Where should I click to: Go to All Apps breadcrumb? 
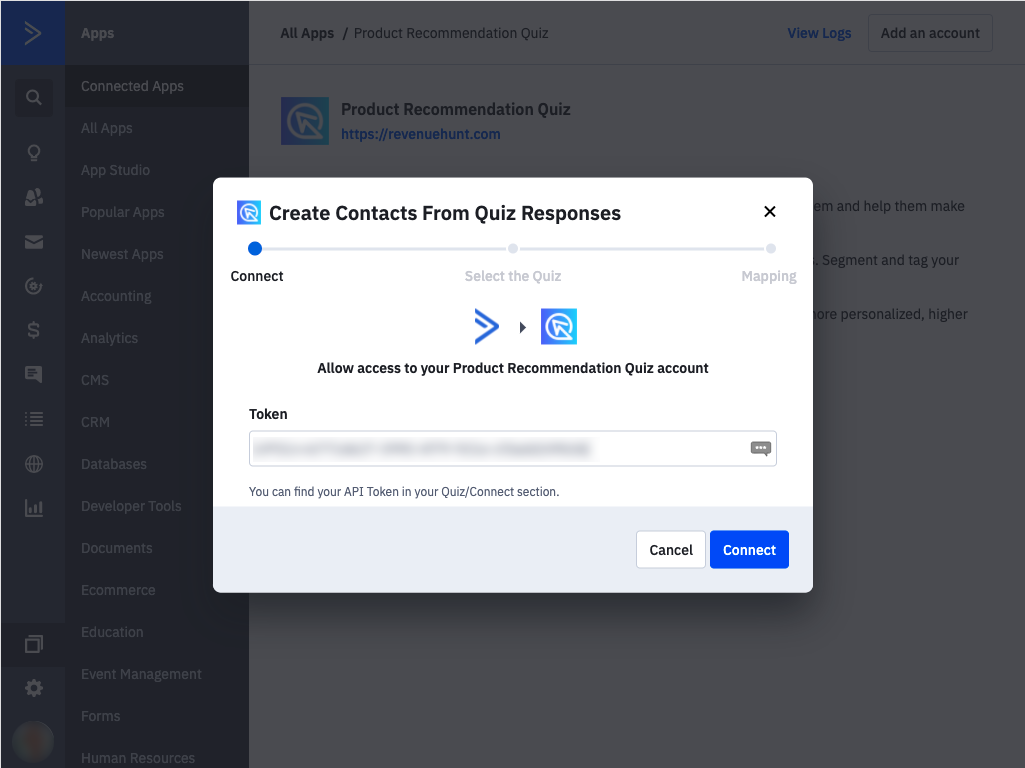tap(307, 33)
